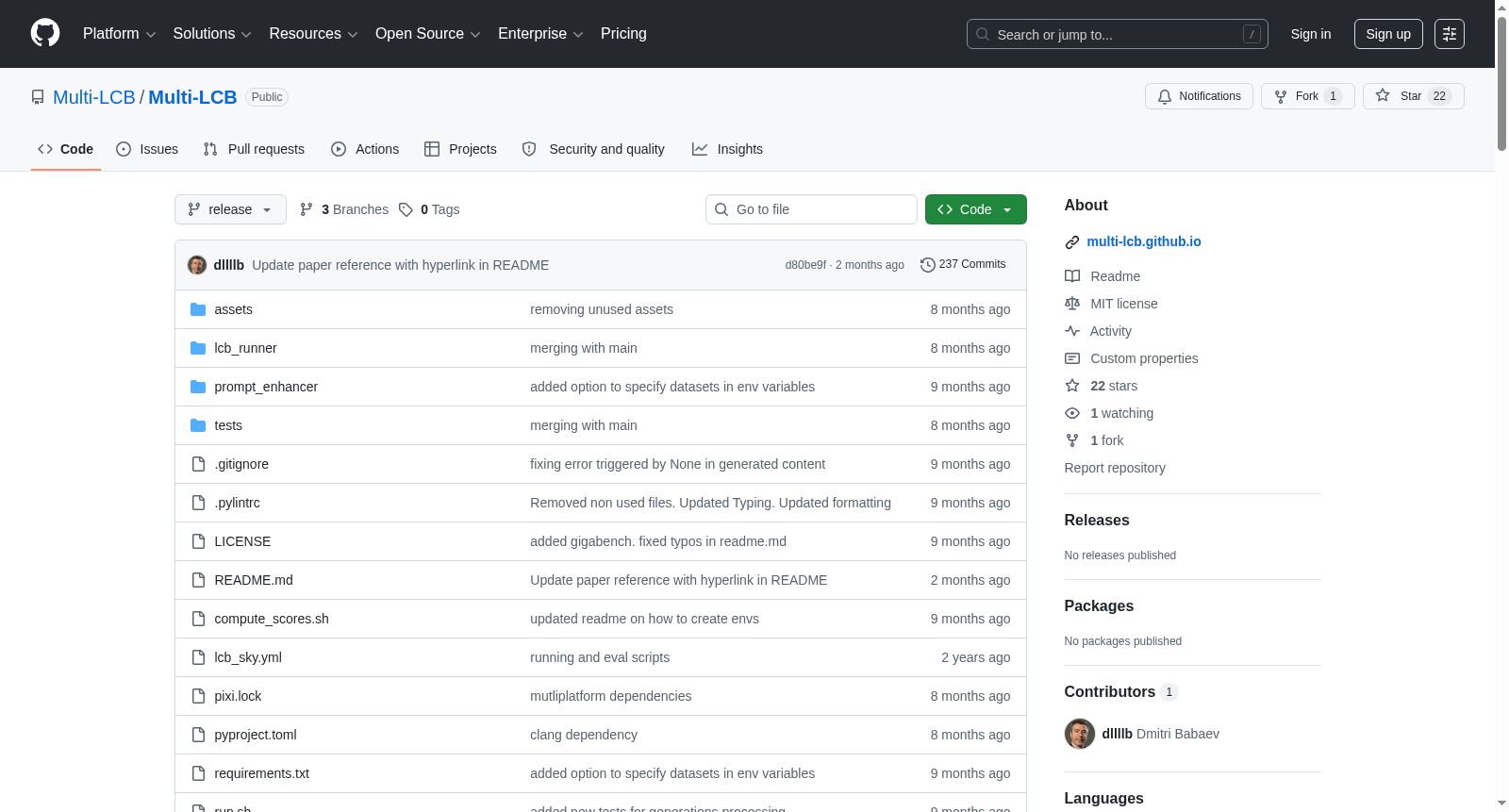Click the scale icon next to MIT license

(1072, 304)
